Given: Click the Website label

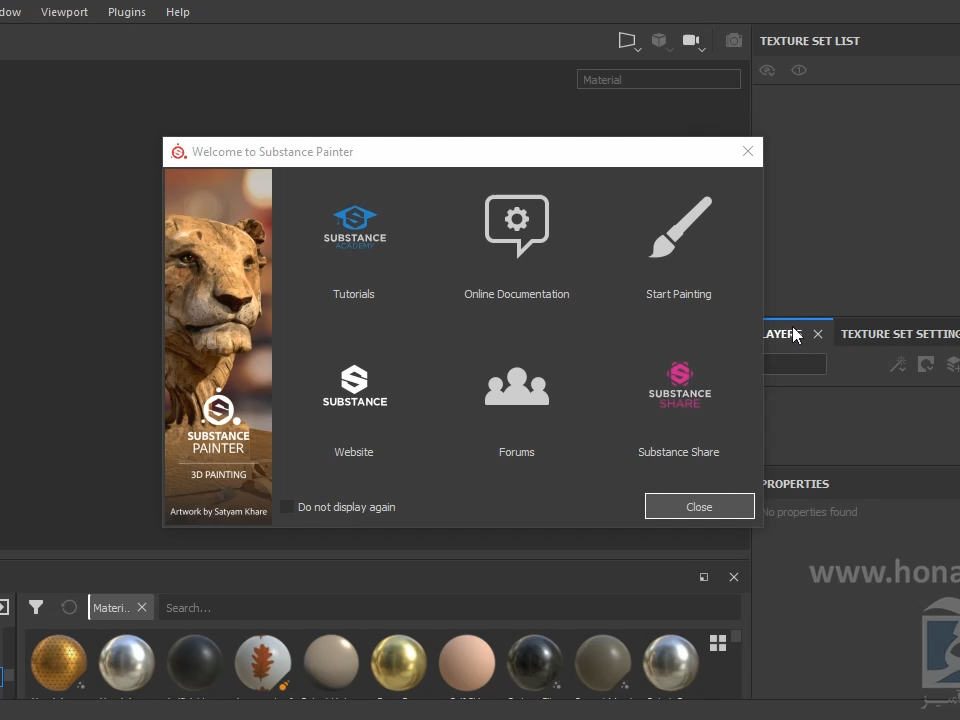Looking at the screenshot, I should (x=354, y=452).
